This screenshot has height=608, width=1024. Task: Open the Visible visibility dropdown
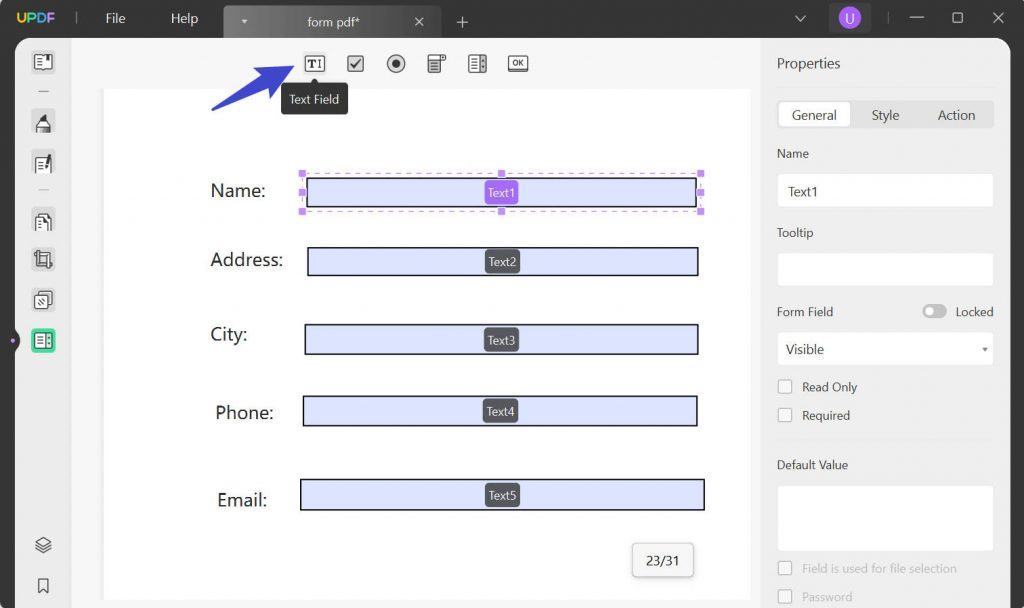884,348
